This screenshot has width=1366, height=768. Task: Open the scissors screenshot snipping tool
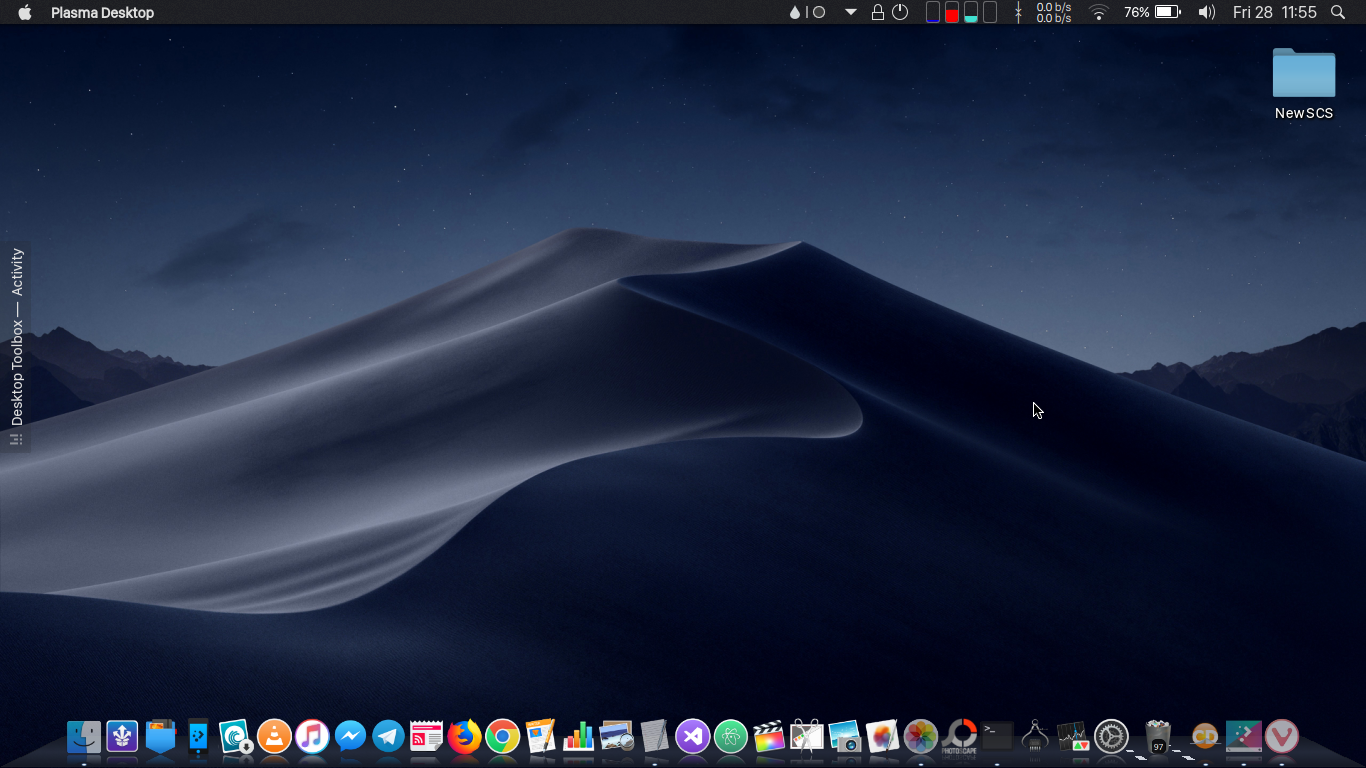806,737
